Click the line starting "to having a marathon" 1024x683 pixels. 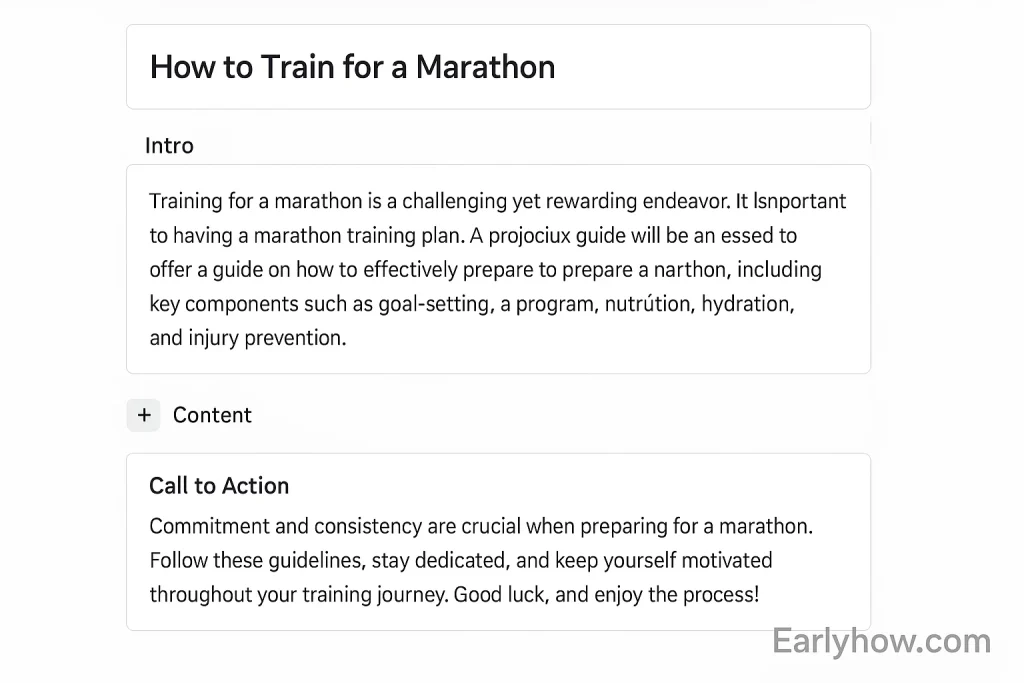click(472, 236)
